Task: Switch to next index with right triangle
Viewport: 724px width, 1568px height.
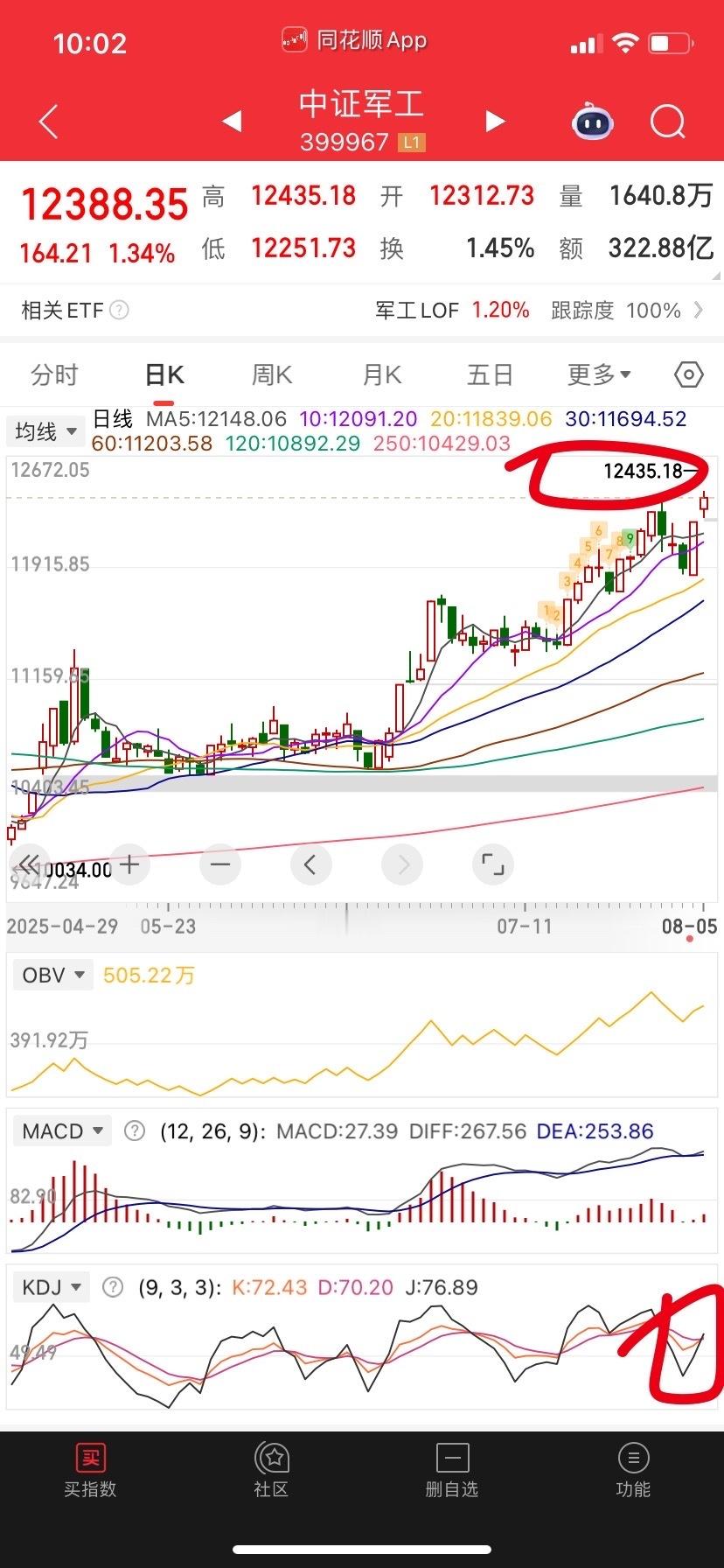Action: pyautogui.click(x=495, y=121)
